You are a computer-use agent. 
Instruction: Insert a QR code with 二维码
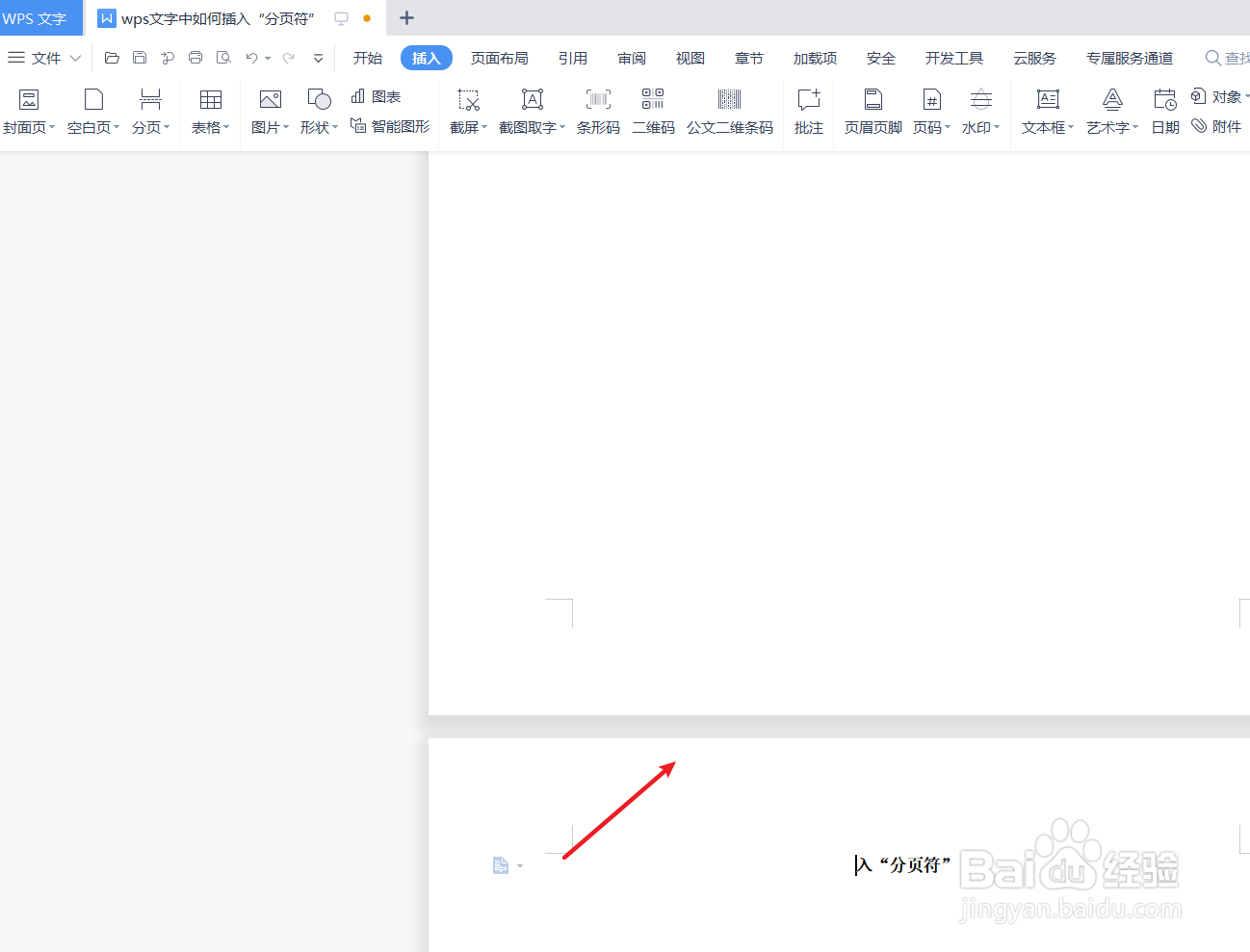(653, 112)
